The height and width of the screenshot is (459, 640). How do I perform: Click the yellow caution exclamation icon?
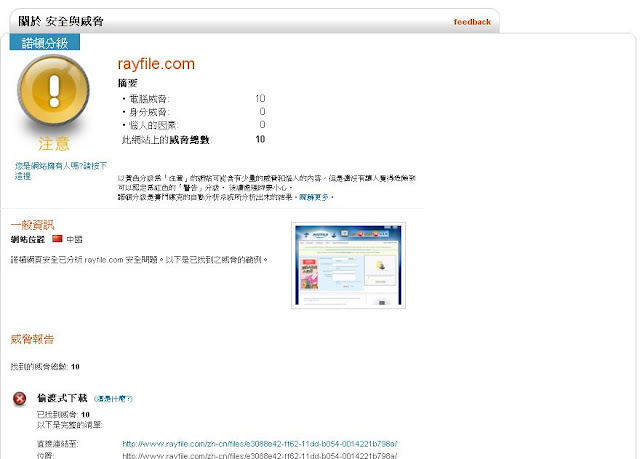53,90
